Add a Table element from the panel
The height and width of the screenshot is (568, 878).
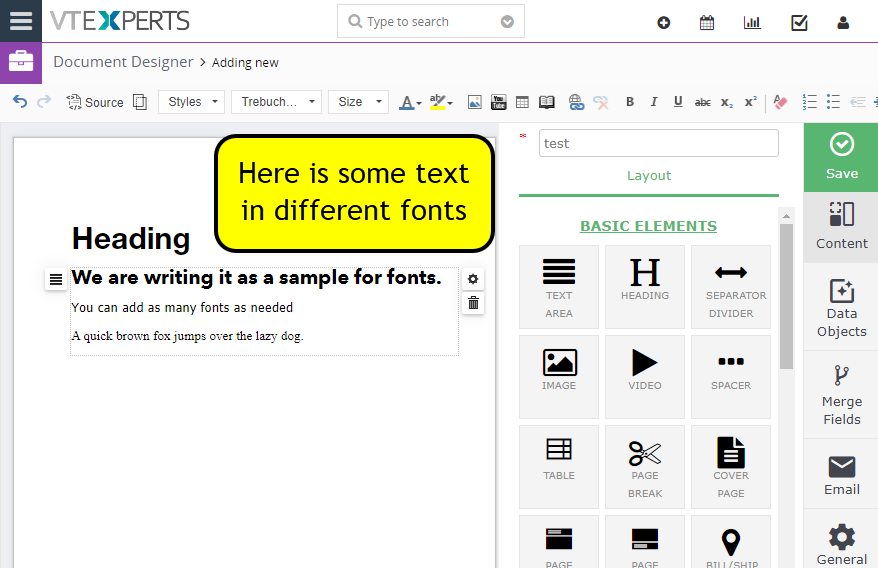[559, 467]
